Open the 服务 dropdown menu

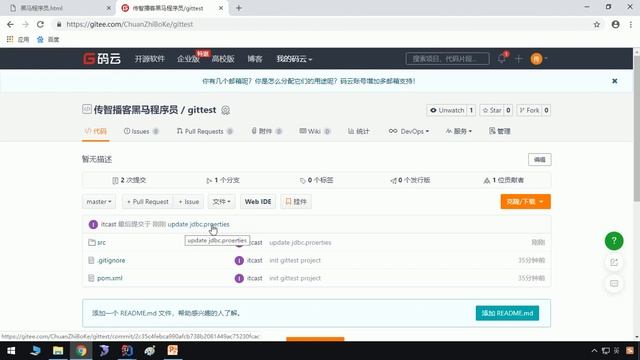(x=459, y=131)
